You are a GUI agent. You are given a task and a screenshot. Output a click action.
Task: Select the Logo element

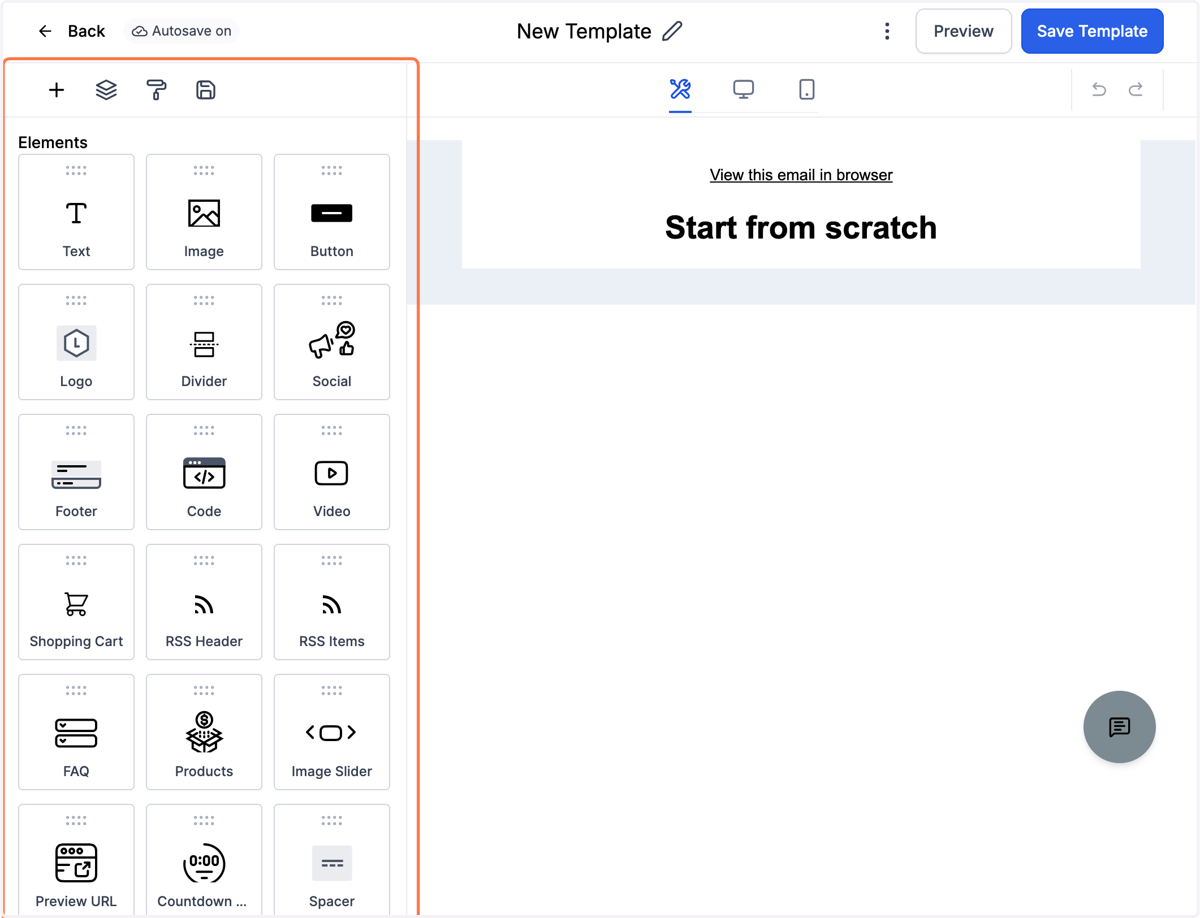[x=76, y=342]
